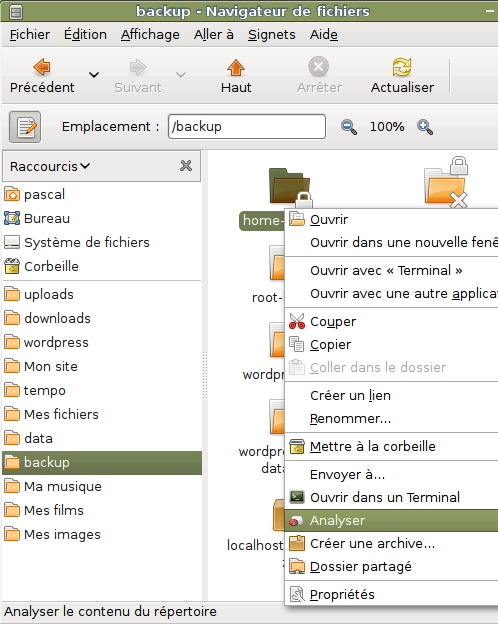Image resolution: width=498 pixels, height=624 pixels.
Task: Click the Emplacement path field
Action: coord(247,127)
